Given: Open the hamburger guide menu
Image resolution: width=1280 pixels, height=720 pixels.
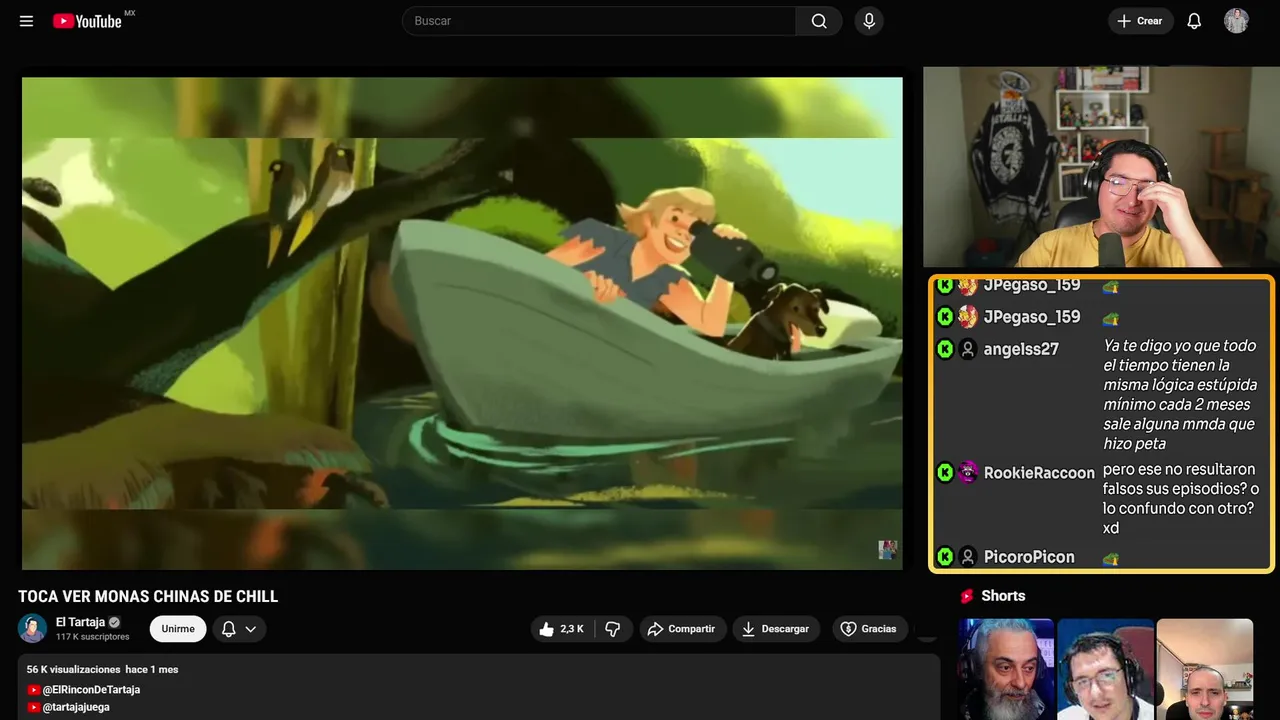Looking at the screenshot, I should [x=26, y=21].
